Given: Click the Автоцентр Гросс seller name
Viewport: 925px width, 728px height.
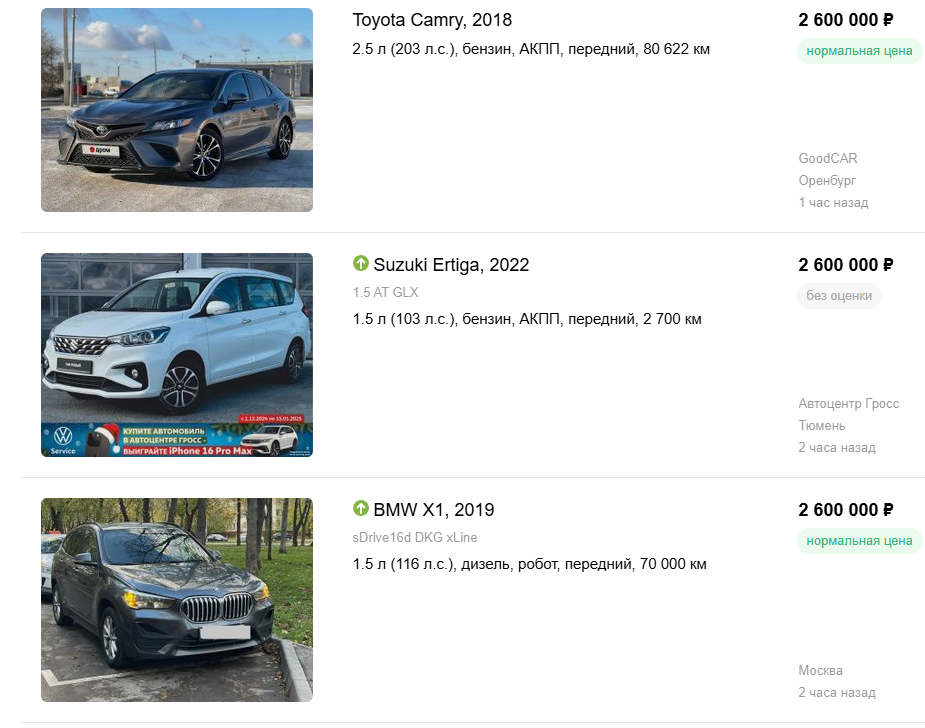Looking at the screenshot, I should pyautogui.click(x=848, y=404).
